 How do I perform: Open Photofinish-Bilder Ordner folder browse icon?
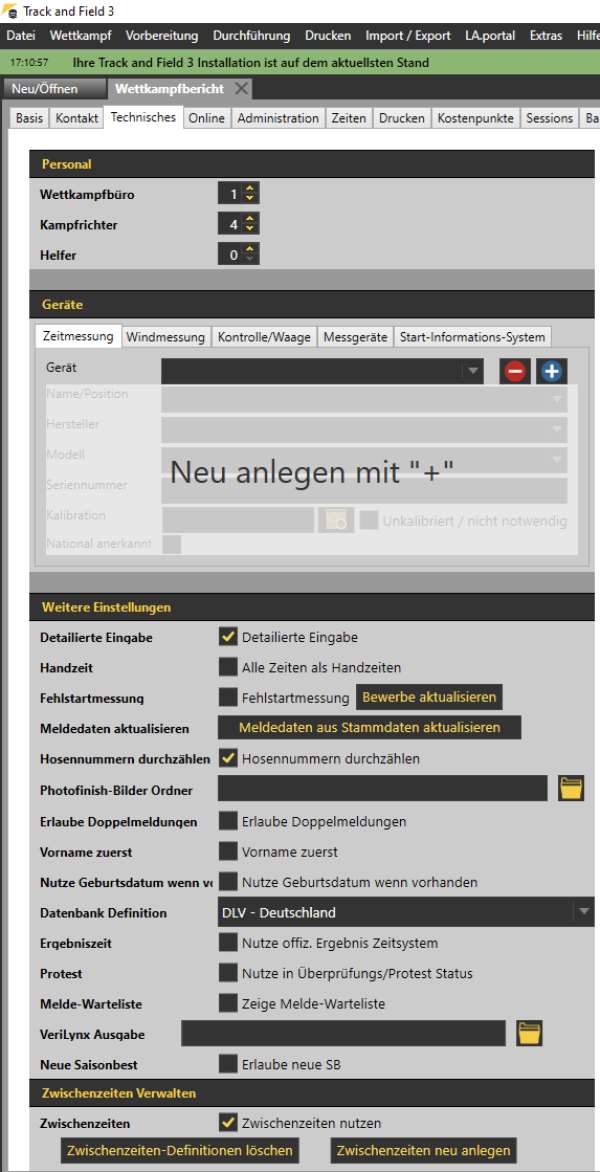[x=570, y=788]
